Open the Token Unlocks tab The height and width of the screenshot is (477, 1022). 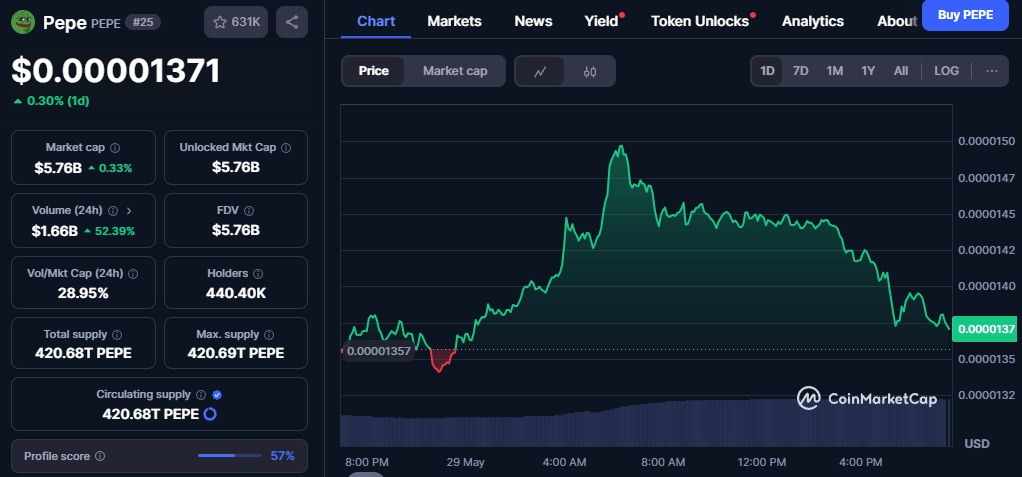tap(700, 22)
